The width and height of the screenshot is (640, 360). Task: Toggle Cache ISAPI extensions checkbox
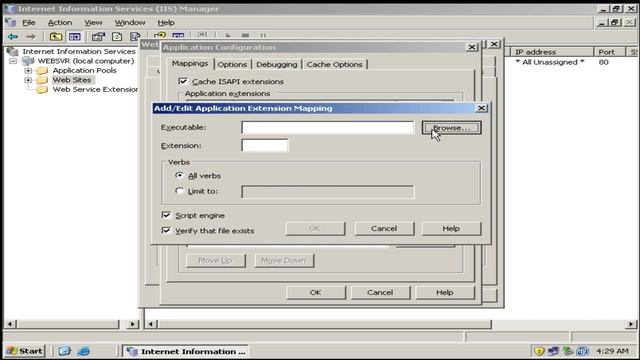(x=183, y=81)
